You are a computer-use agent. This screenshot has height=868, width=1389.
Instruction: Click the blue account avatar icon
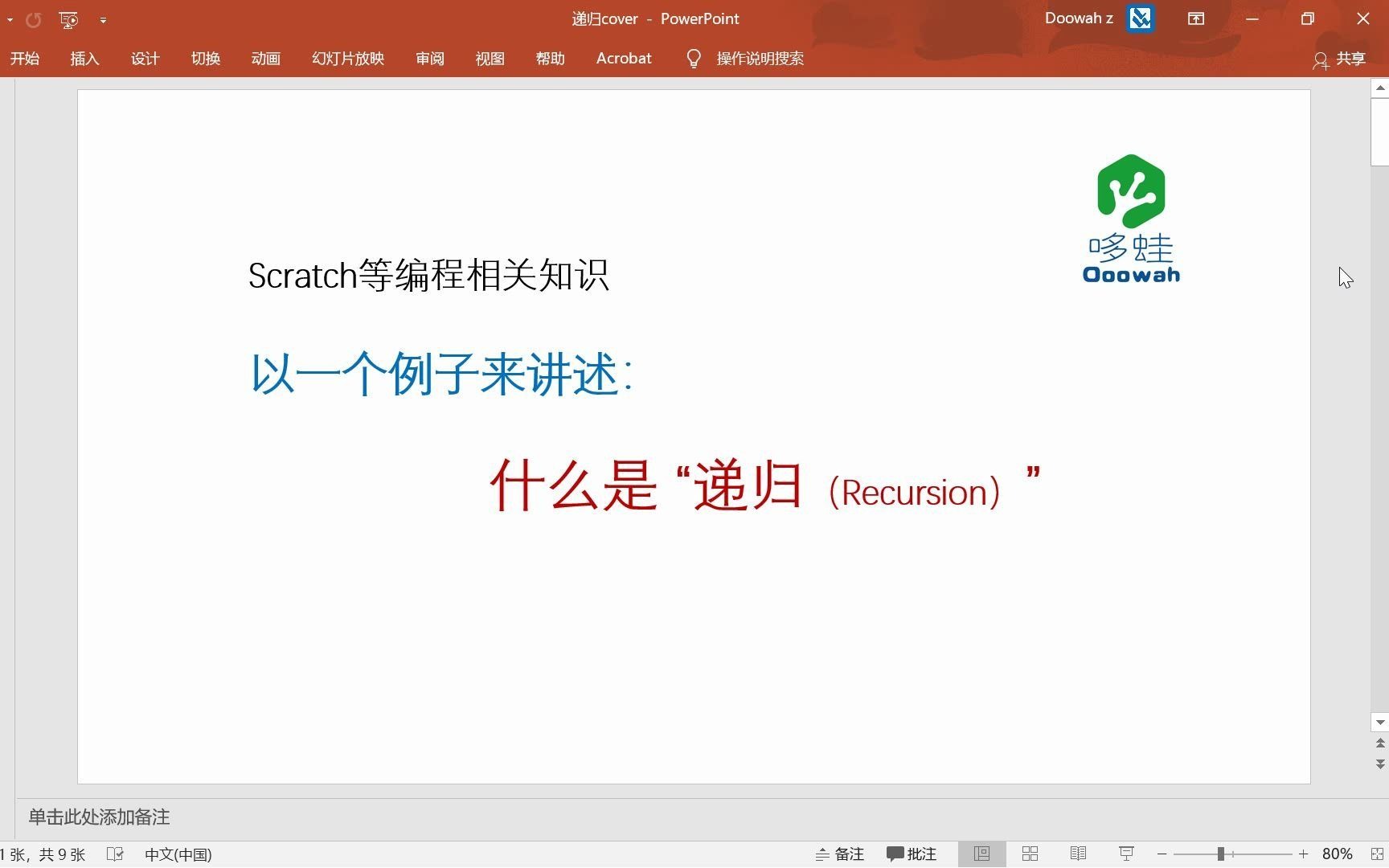1140,18
